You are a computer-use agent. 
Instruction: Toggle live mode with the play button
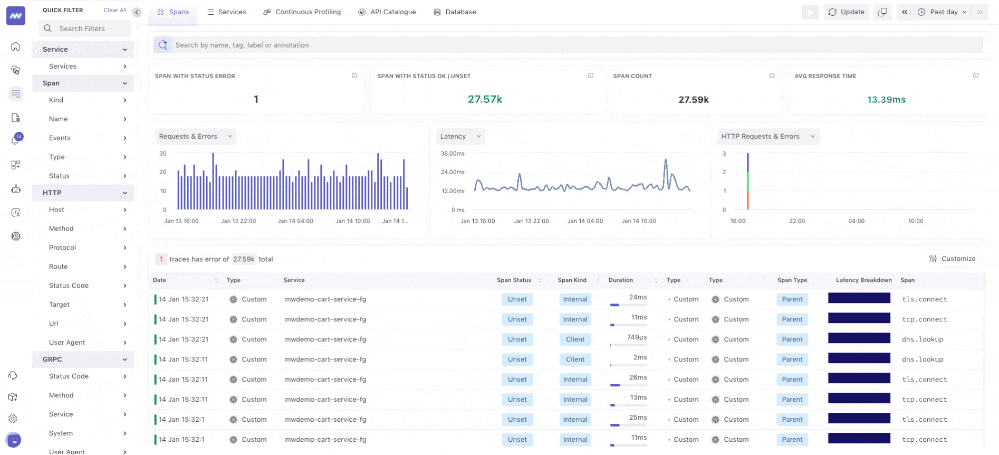point(809,12)
